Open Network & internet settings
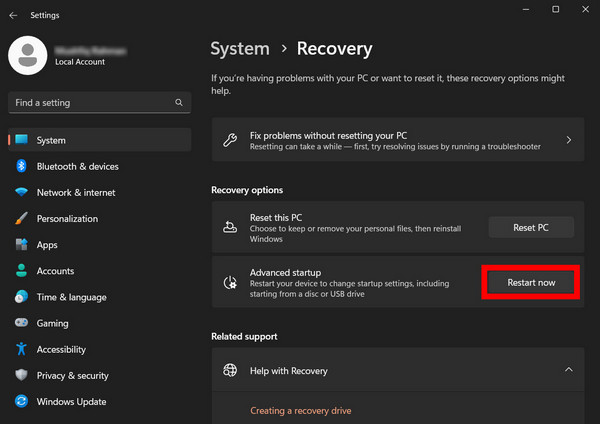The width and height of the screenshot is (600, 424). (x=76, y=192)
